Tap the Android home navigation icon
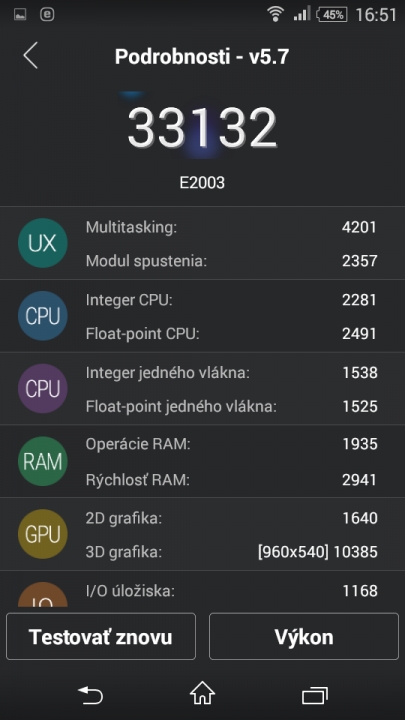Image resolution: width=405 pixels, height=720 pixels. click(x=202, y=694)
